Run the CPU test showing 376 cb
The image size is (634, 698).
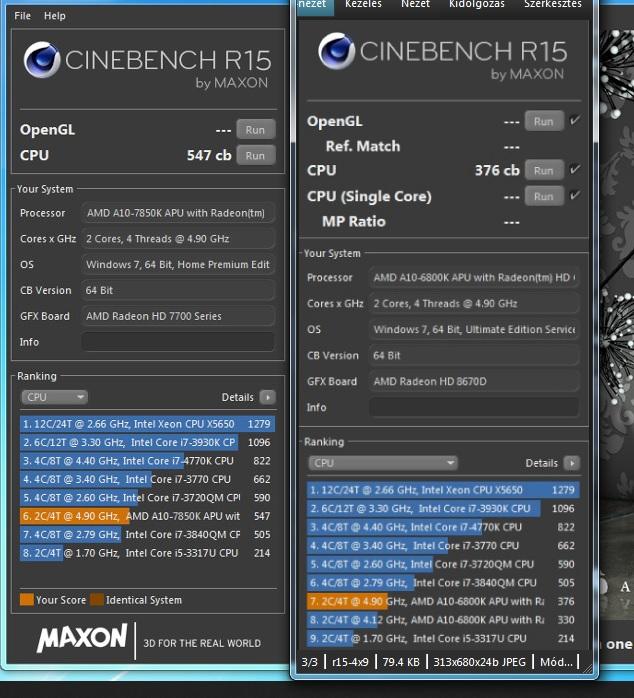544,170
